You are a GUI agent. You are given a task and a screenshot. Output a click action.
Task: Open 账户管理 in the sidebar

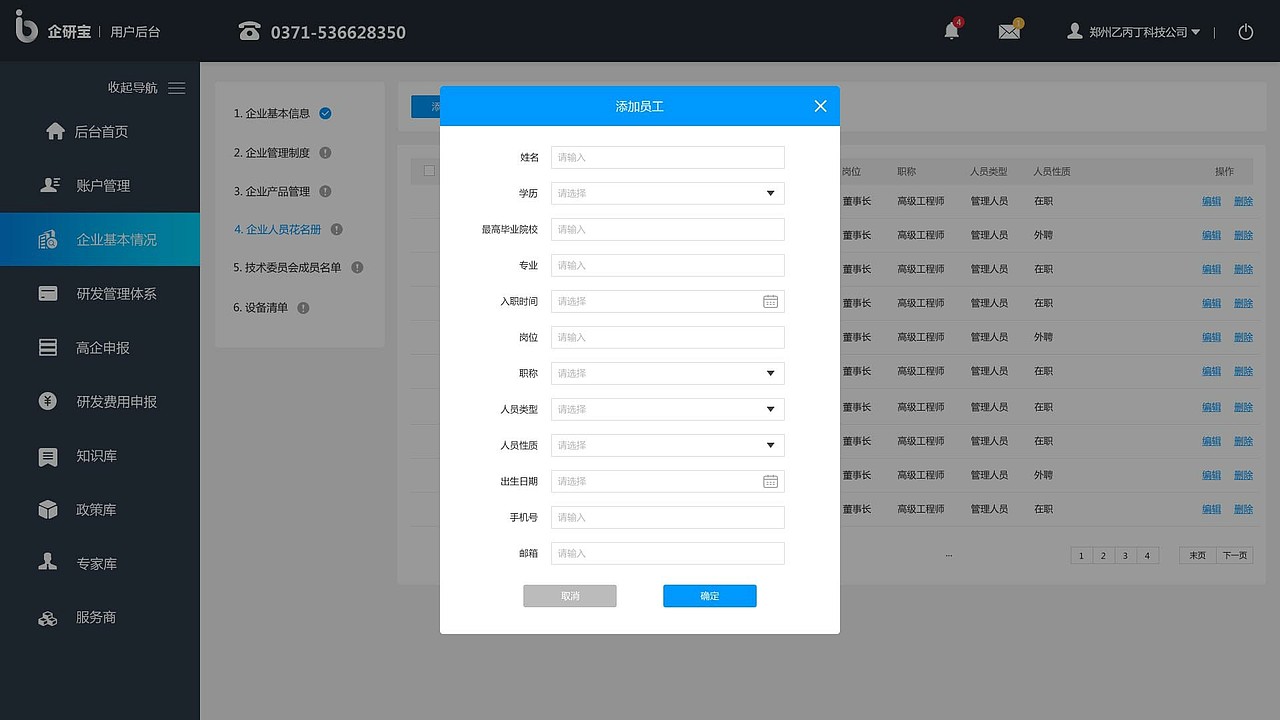[x=100, y=185]
